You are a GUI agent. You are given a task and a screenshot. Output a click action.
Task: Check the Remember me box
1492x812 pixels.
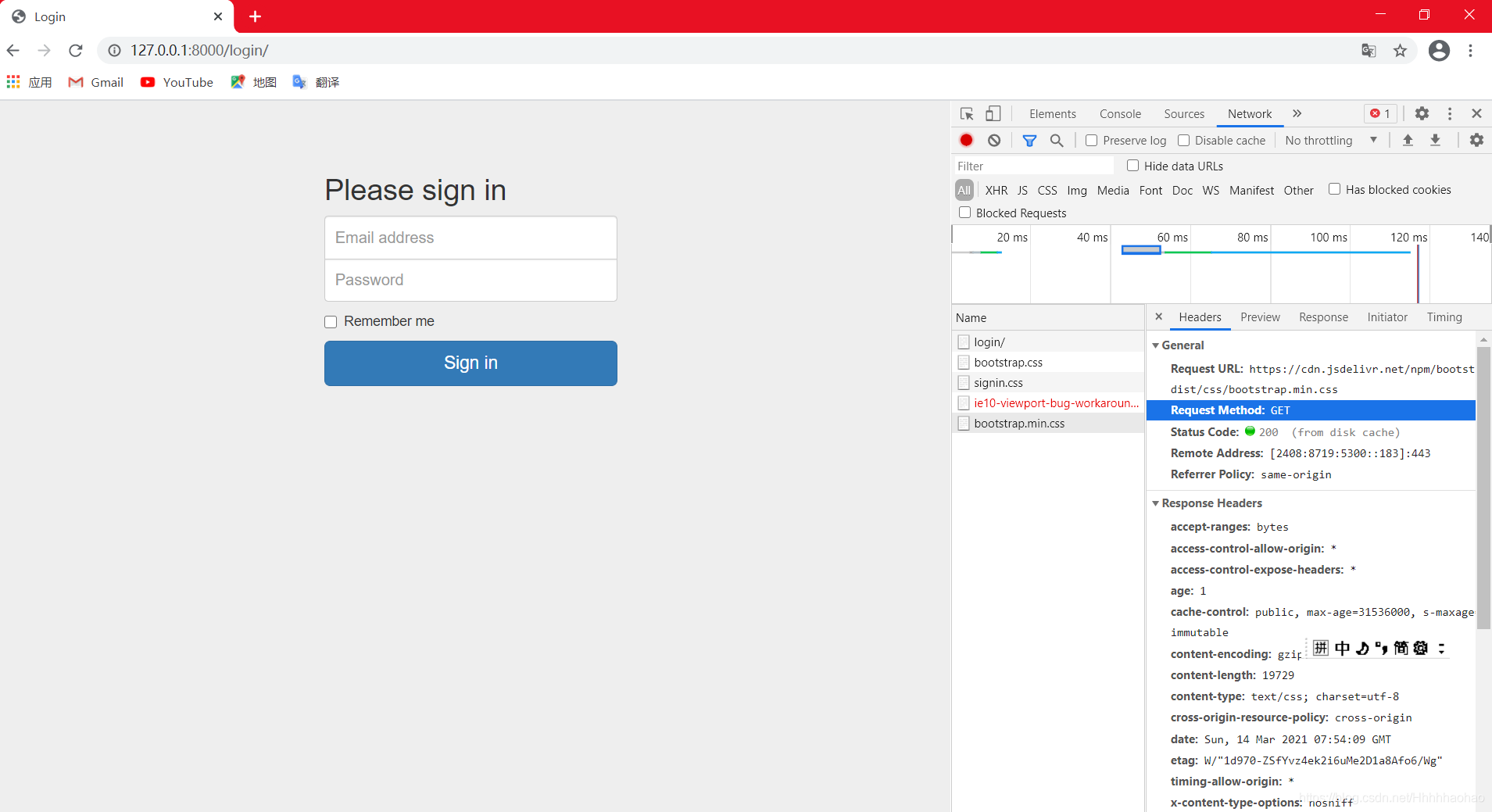click(331, 322)
